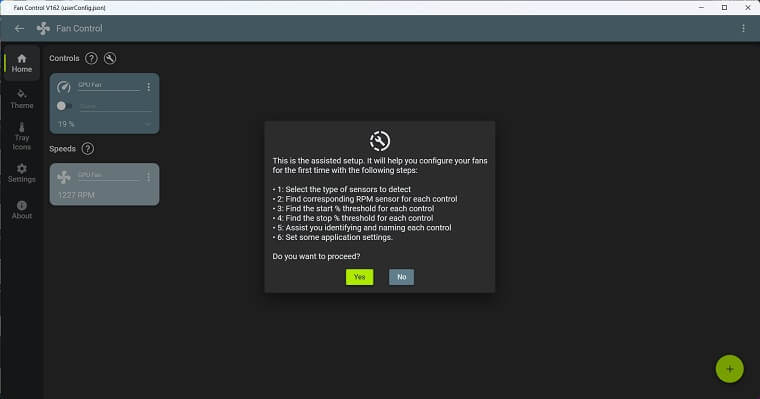Open the About sidebar tab
Screen dimensions: 760x399
(x=22, y=210)
